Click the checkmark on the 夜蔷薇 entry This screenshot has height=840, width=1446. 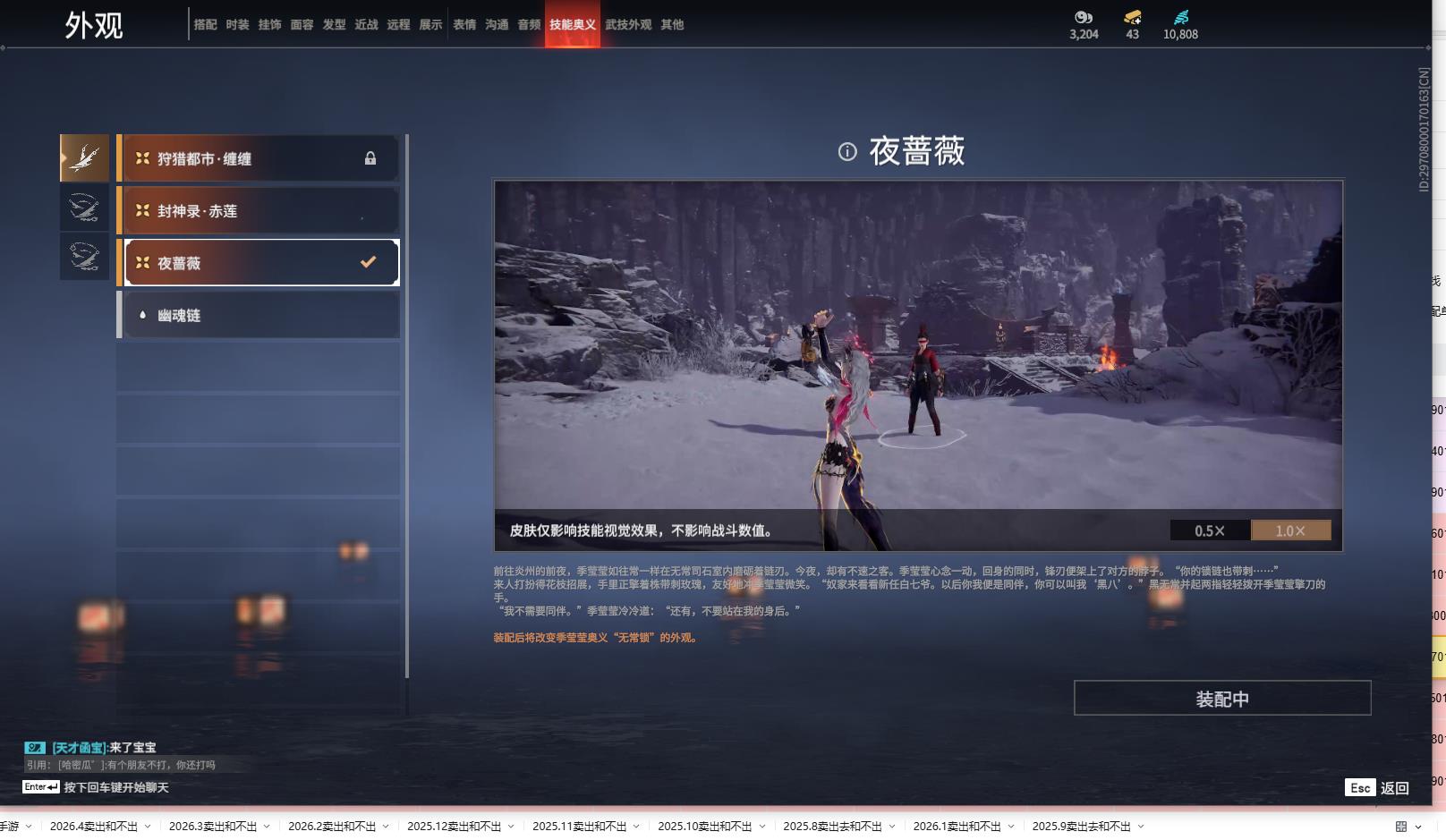366,262
